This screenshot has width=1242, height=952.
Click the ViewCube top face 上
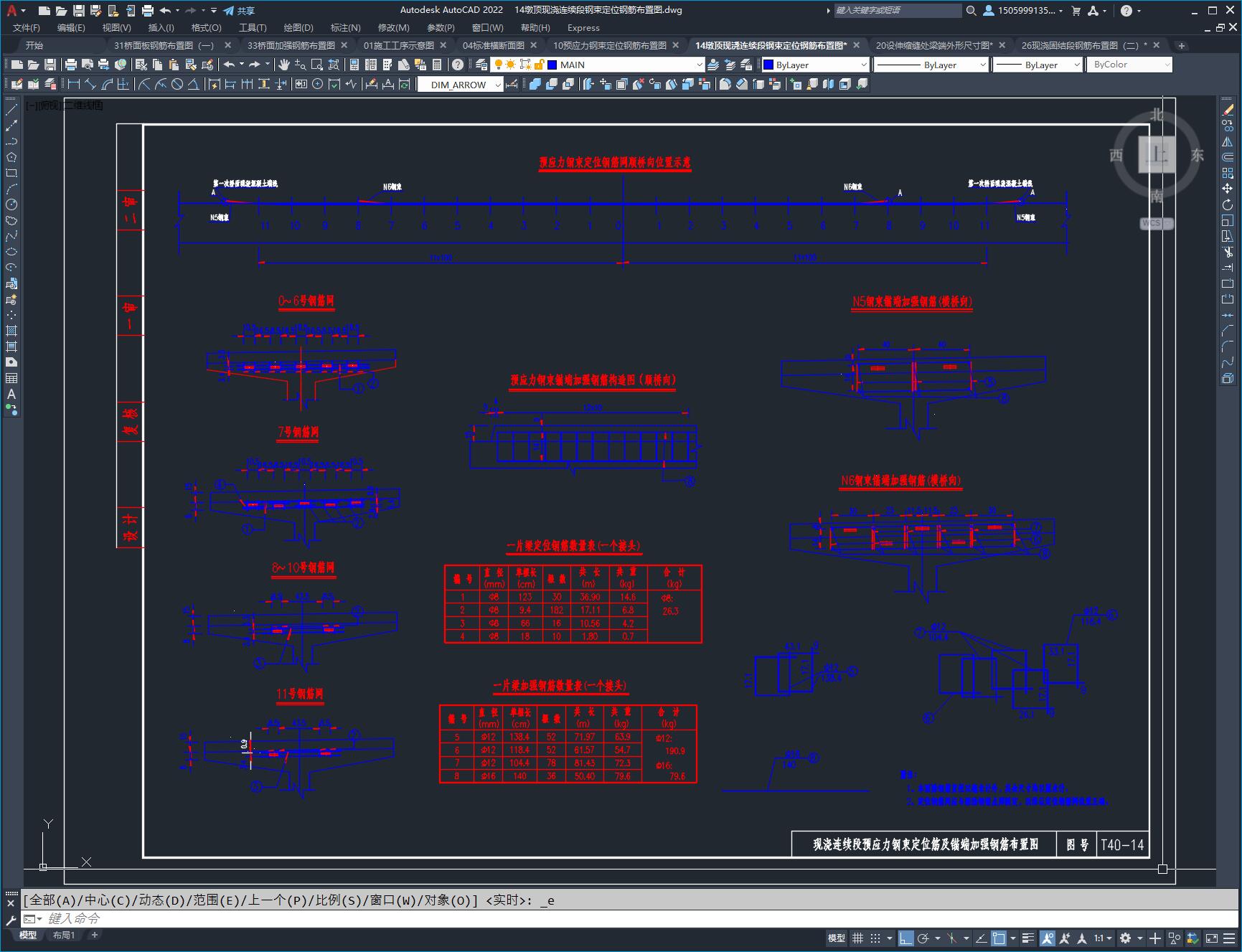[1157, 154]
